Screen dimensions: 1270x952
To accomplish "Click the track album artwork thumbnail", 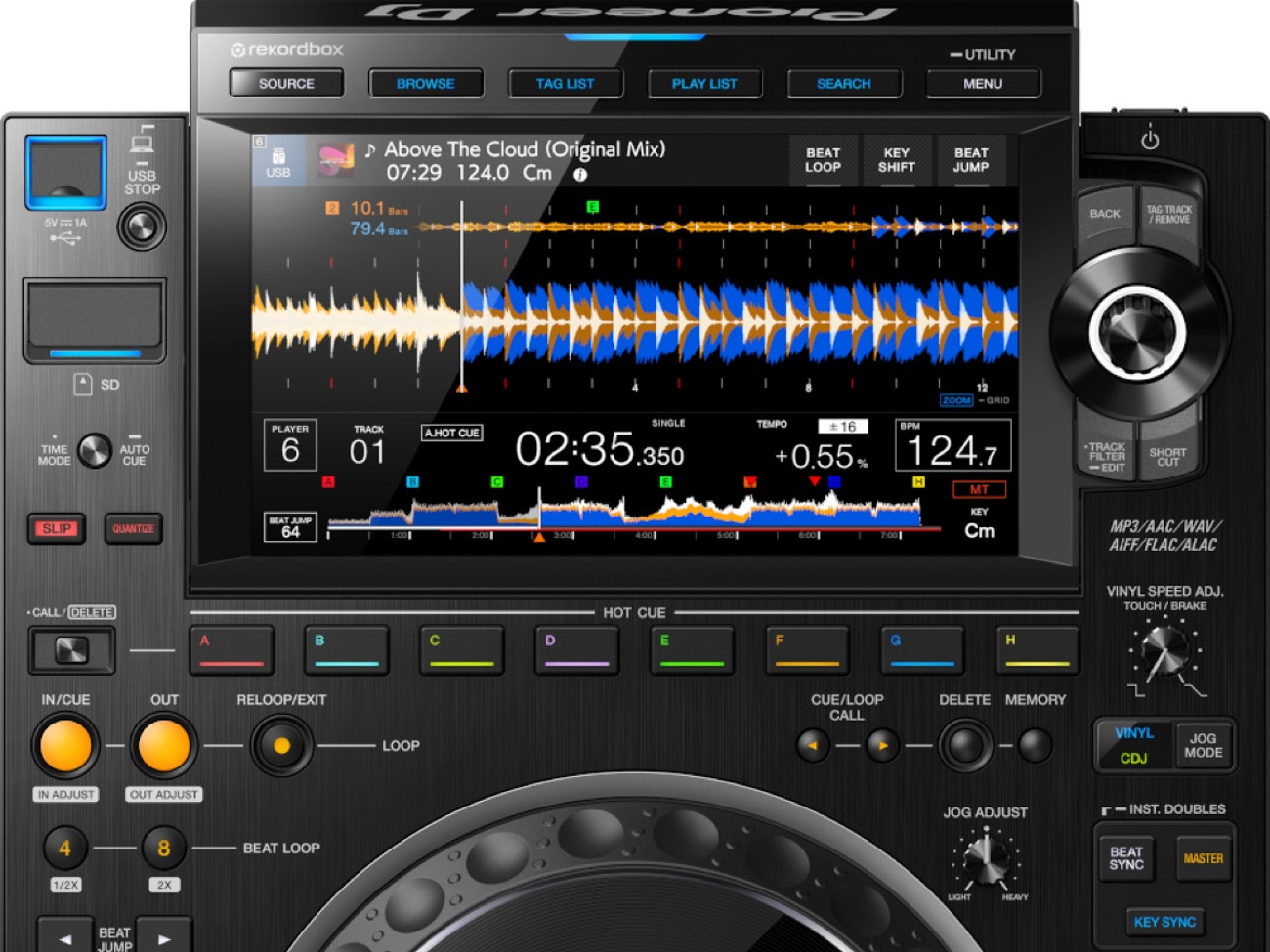I will [336, 160].
